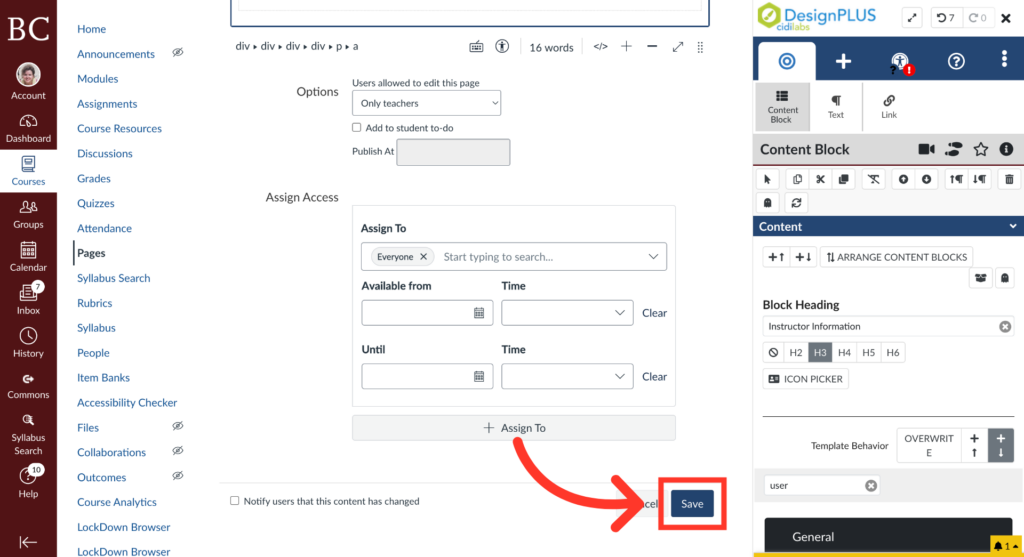Add paragraph above the block
Screen dimensions: 1024x557
point(956,180)
